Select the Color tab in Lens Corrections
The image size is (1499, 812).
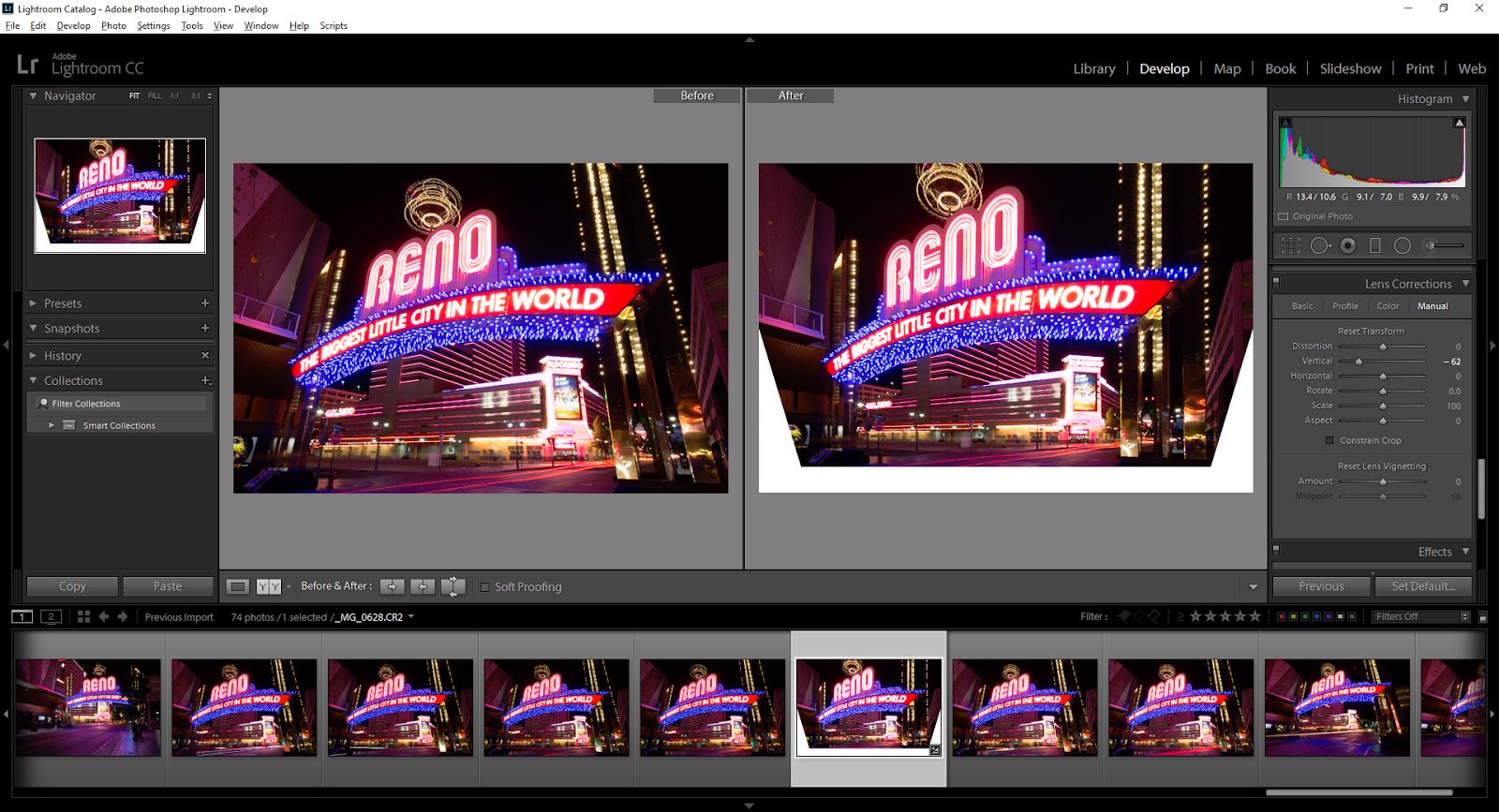(1388, 306)
